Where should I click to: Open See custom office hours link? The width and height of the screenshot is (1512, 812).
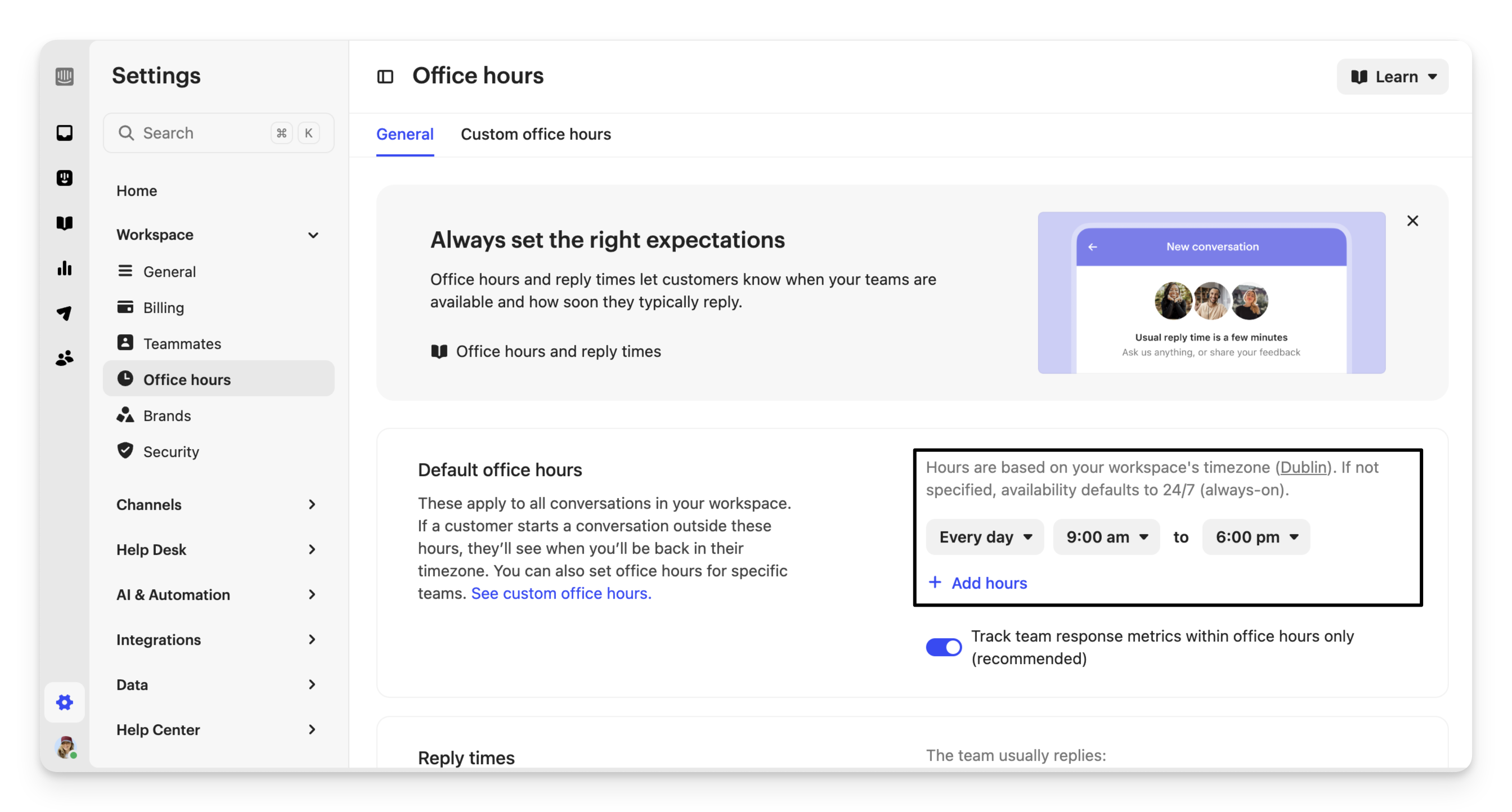click(561, 593)
